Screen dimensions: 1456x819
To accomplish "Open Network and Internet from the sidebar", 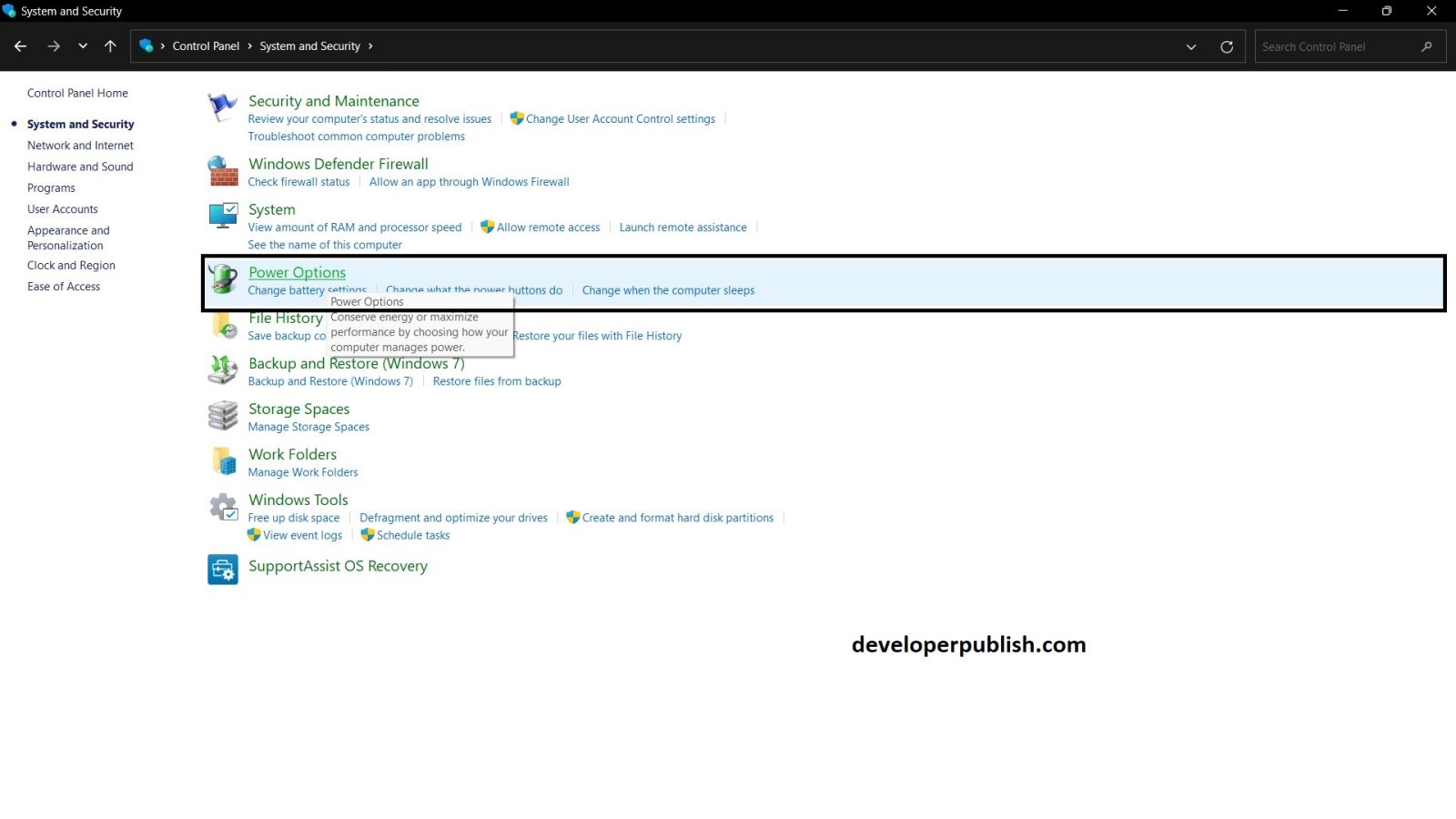I will [80, 145].
